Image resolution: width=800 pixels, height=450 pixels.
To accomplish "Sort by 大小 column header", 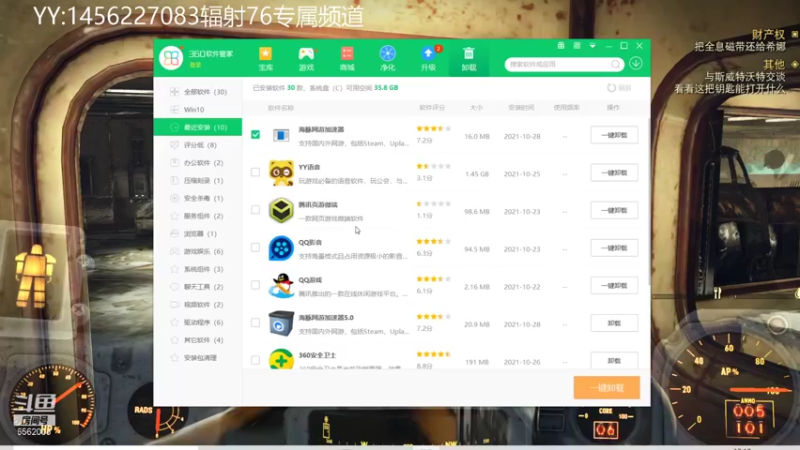I will click(x=476, y=108).
